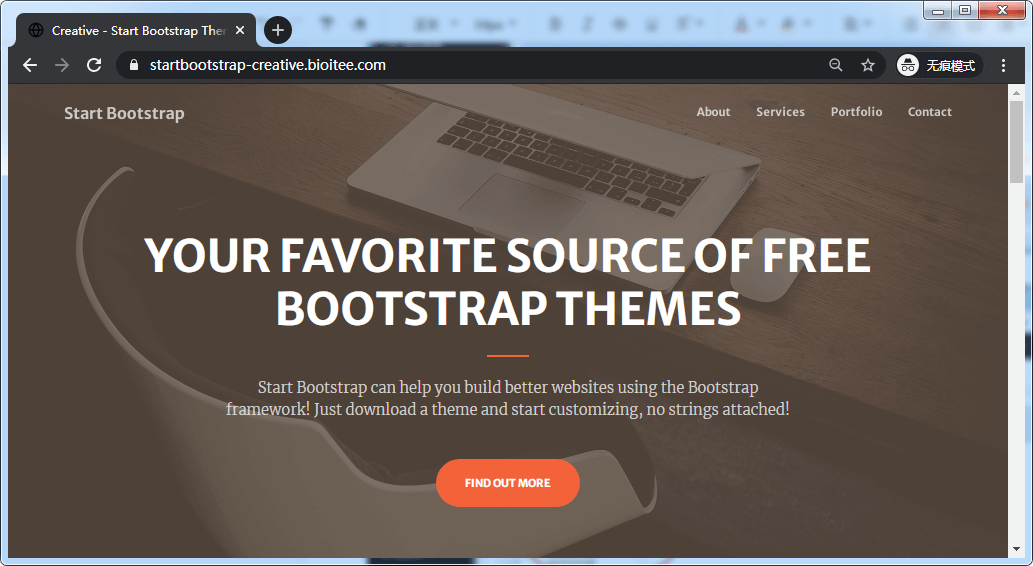Image resolution: width=1033 pixels, height=566 pixels.
Task: Click the forward navigation arrow
Action: [x=62, y=65]
